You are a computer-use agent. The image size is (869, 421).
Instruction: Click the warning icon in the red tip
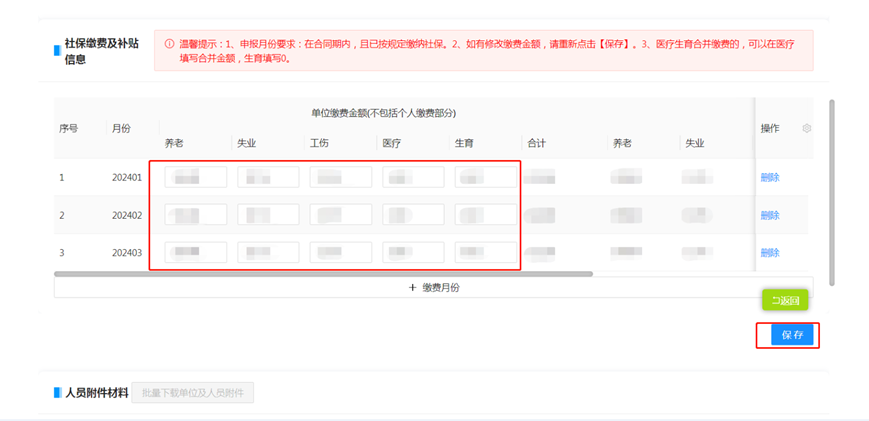(169, 44)
